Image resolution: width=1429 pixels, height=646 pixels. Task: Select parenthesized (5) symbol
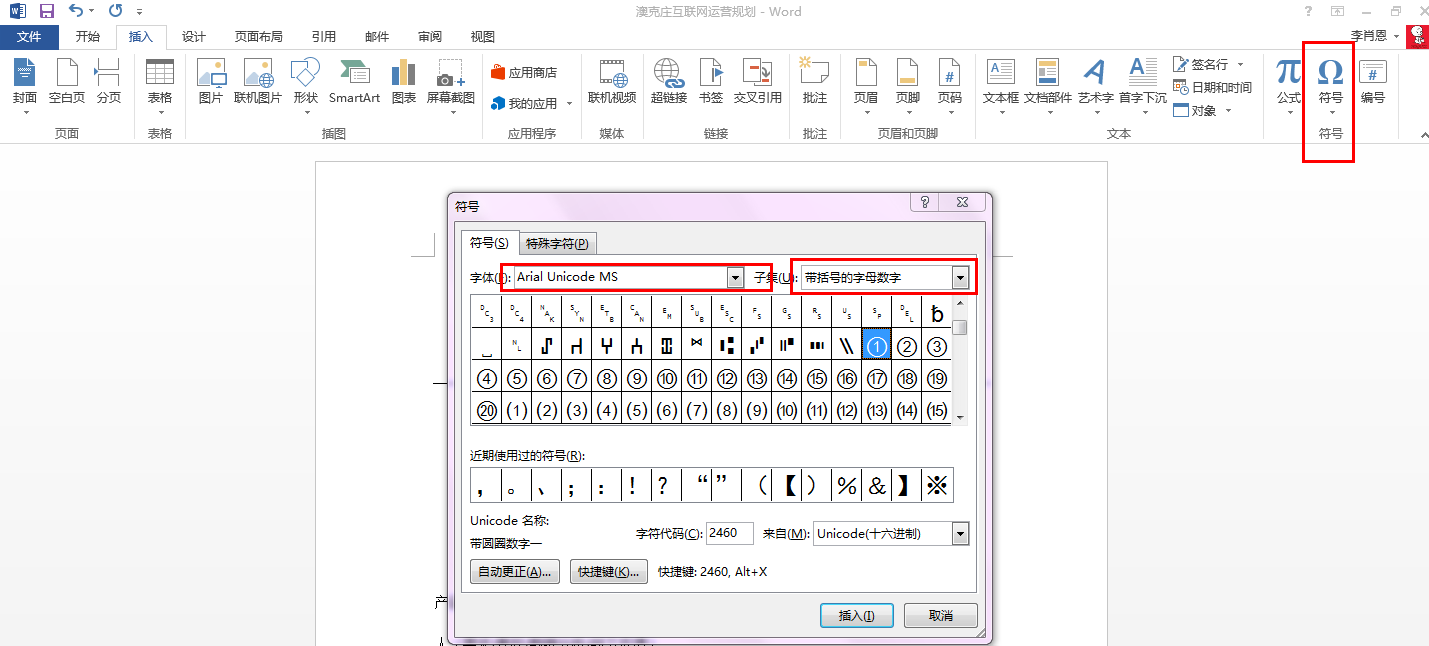(637, 410)
